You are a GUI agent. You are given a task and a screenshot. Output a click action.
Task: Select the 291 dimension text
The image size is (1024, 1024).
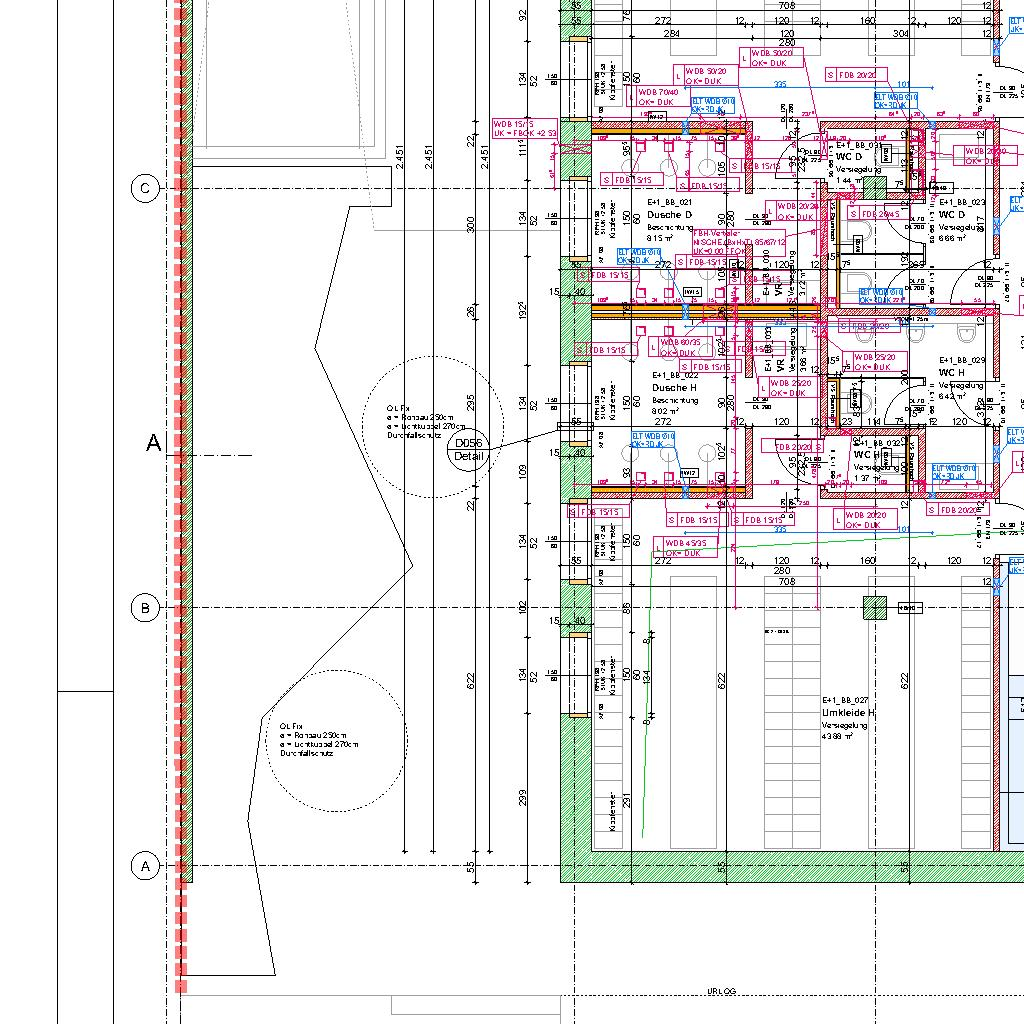pos(627,801)
